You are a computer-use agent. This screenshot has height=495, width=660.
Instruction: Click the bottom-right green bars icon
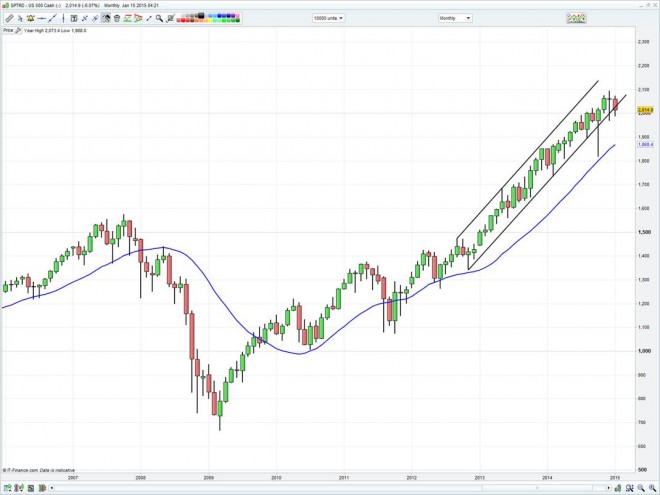tap(618, 488)
